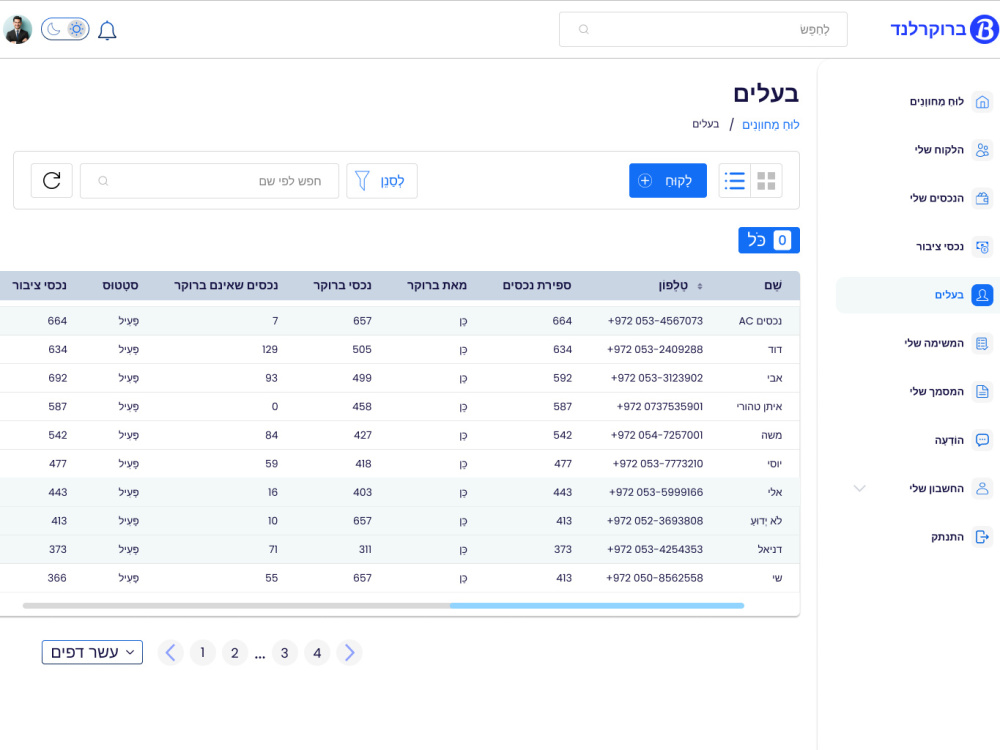Image resolution: width=1000 pixels, height=750 pixels.
Task: Click the מאת ברוקר column header
Action: coord(437,285)
